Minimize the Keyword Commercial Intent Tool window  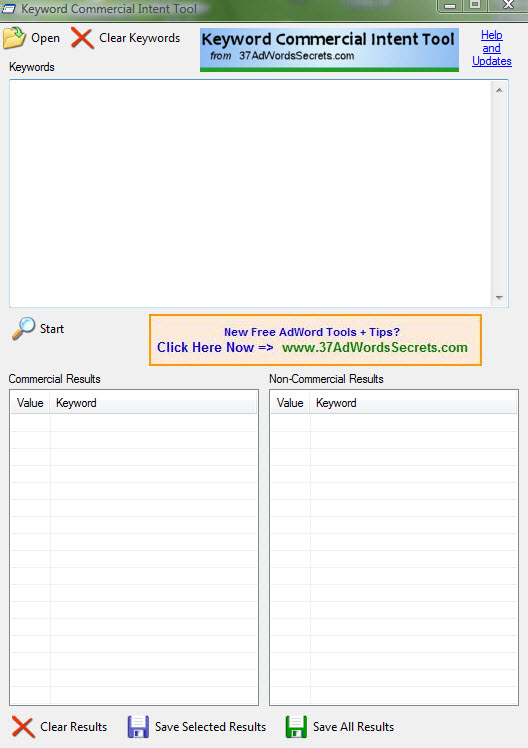[x=450, y=6]
